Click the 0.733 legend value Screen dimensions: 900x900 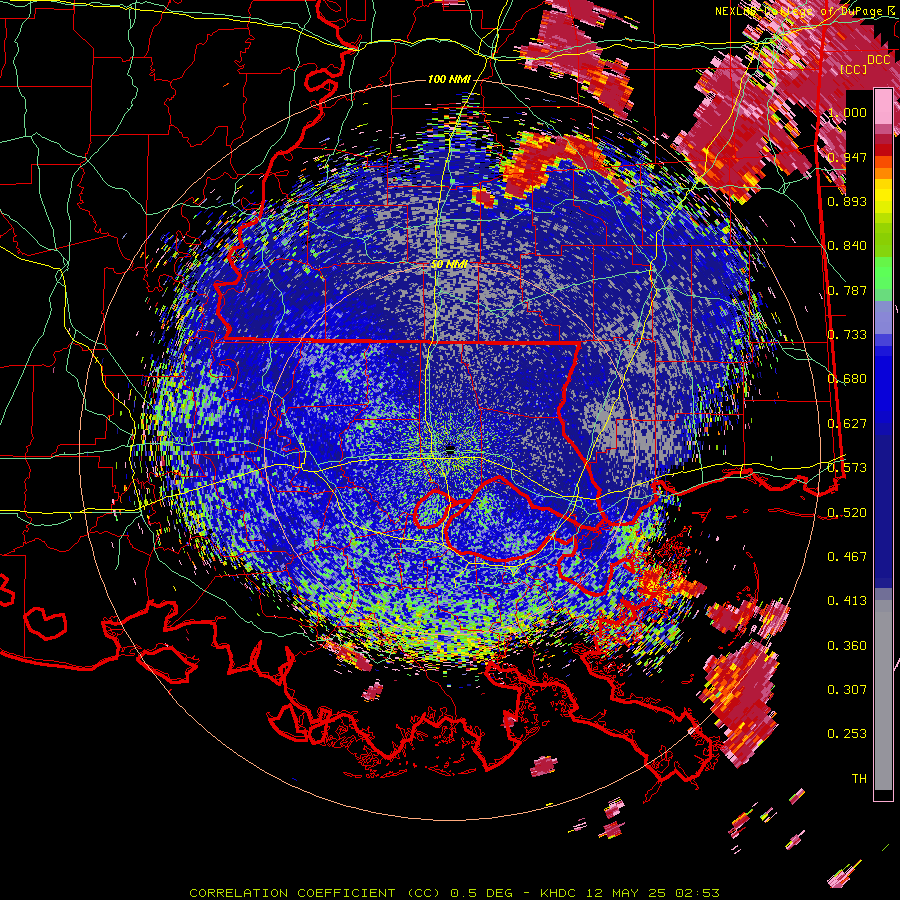point(847,335)
